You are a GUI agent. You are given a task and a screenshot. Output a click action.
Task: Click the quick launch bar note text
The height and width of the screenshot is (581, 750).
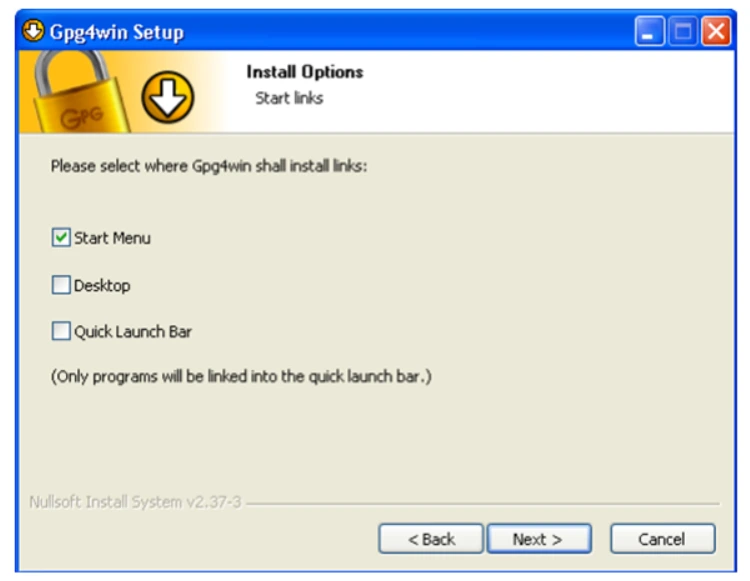(241, 376)
